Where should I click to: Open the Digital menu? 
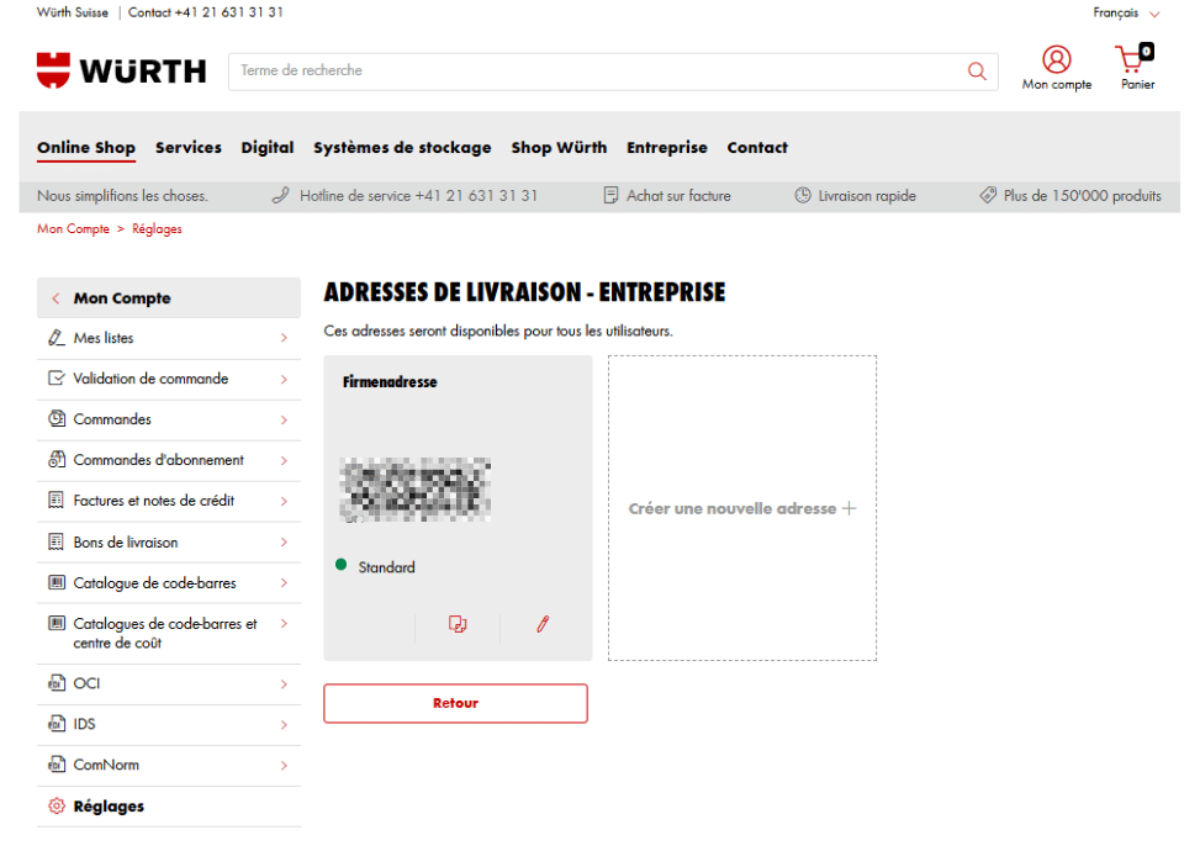click(x=267, y=147)
